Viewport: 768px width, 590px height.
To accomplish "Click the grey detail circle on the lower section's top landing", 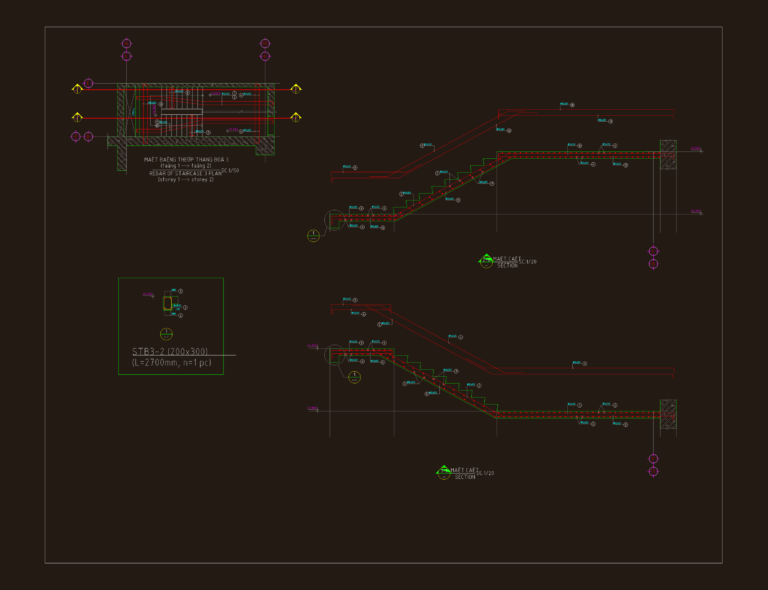I will [x=335, y=354].
